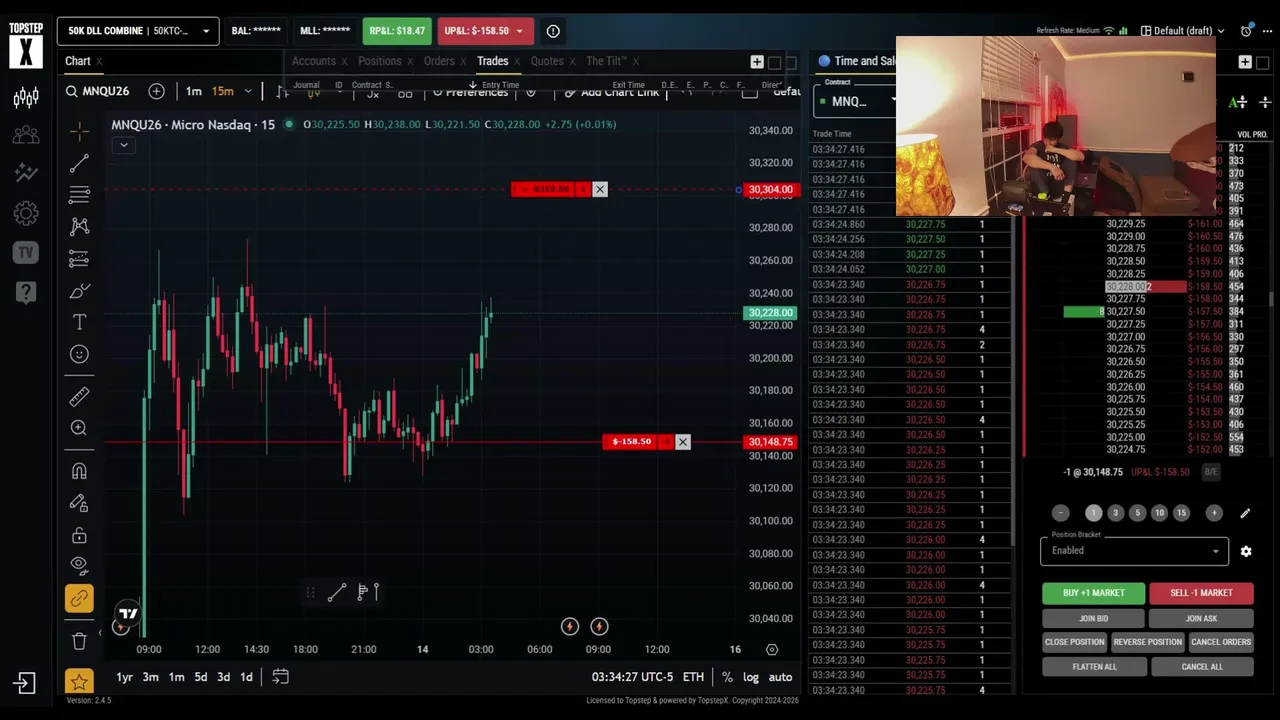Switch to the Quotes tab
Image resolution: width=1280 pixels, height=720 pixels.
point(547,61)
